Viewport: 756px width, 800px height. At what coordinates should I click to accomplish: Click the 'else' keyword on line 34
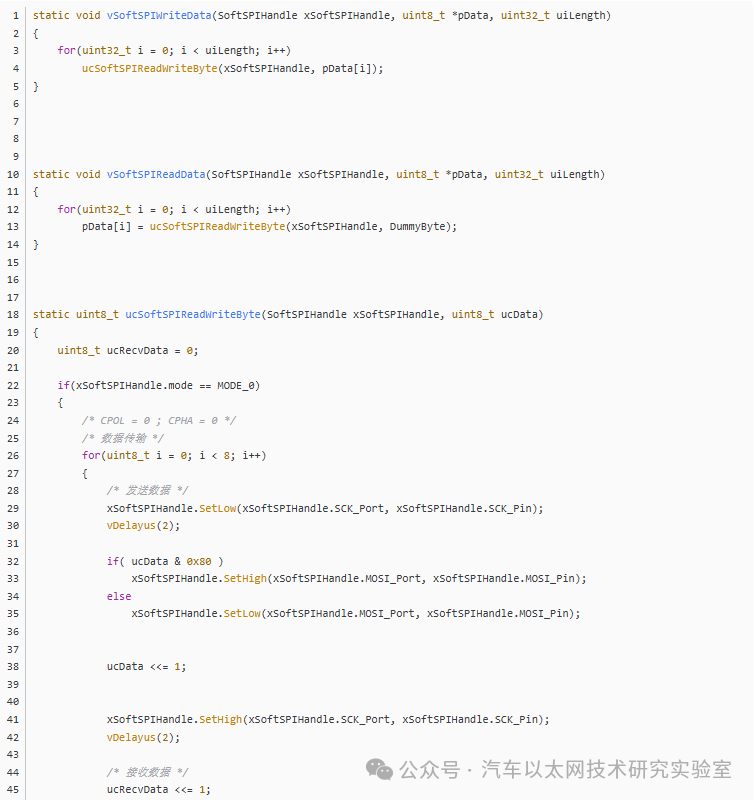click(x=119, y=596)
